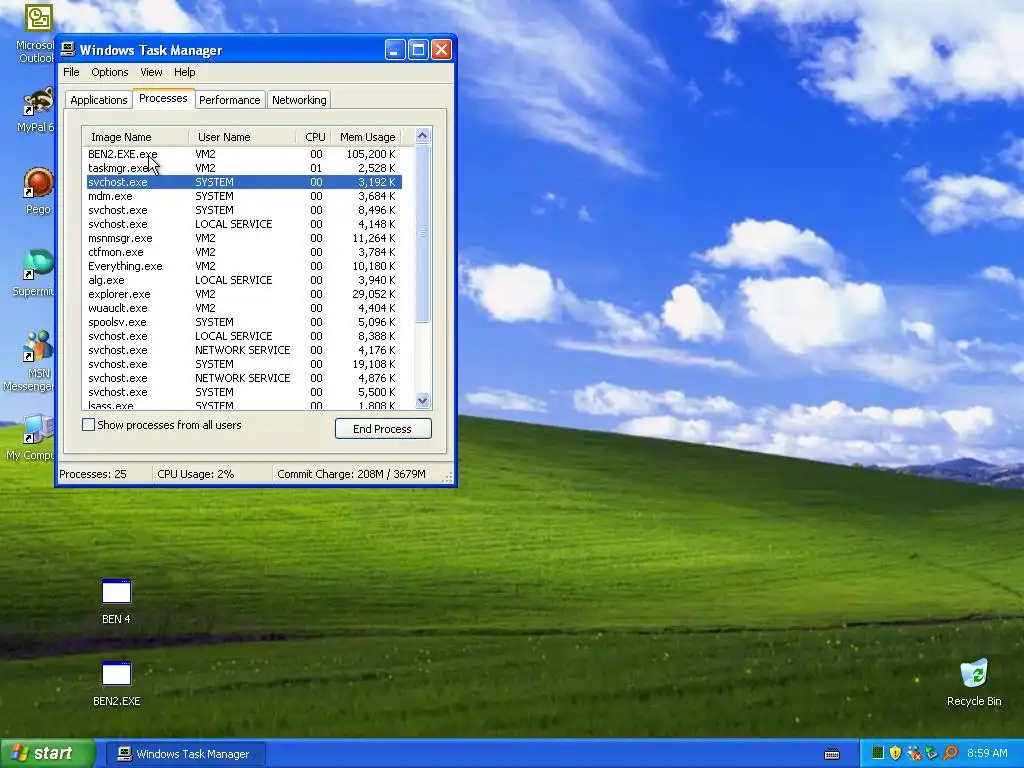Click the Processes tab
Viewport: 1024px width, 768px height.
(x=163, y=98)
